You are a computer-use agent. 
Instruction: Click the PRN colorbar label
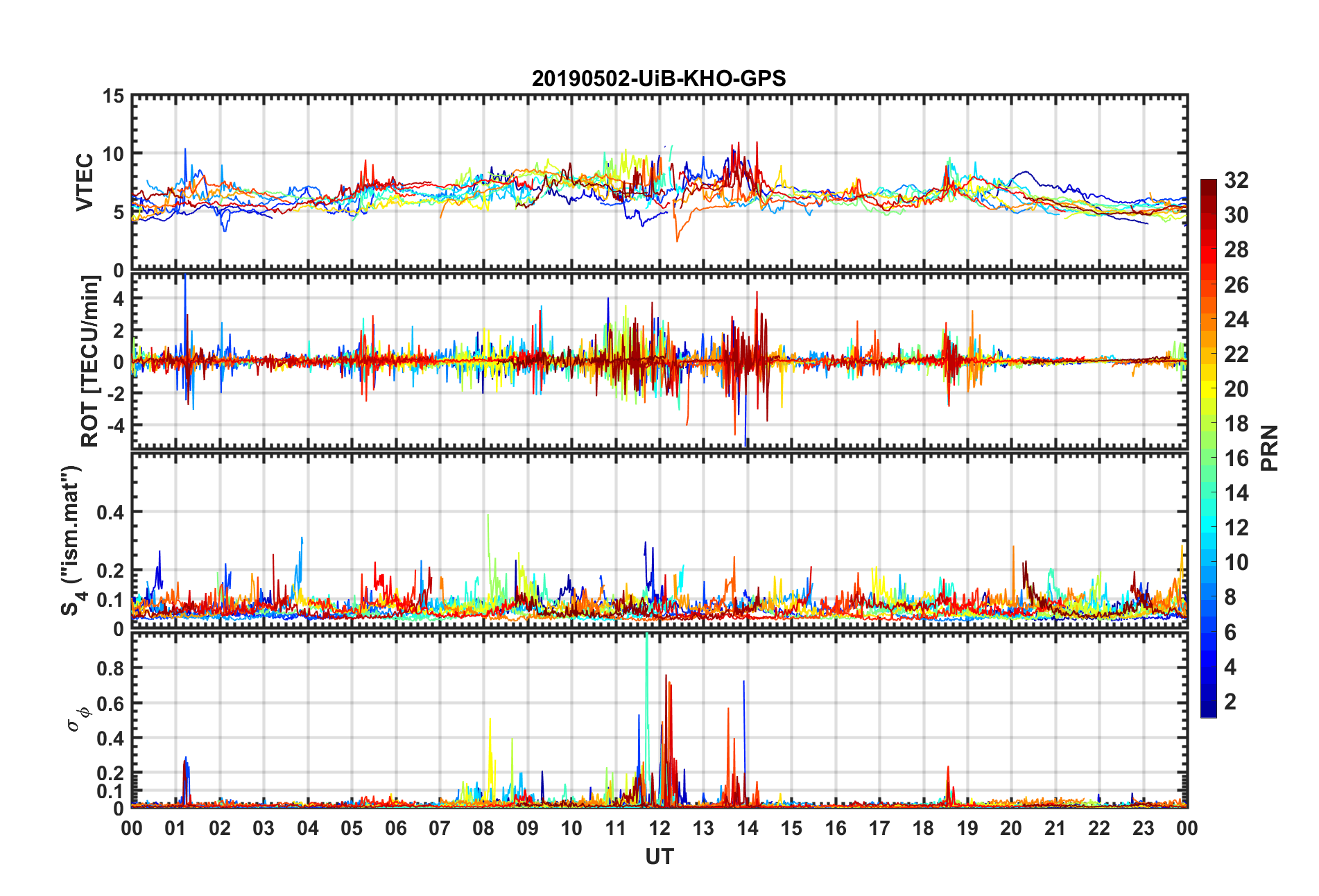tap(1270, 448)
